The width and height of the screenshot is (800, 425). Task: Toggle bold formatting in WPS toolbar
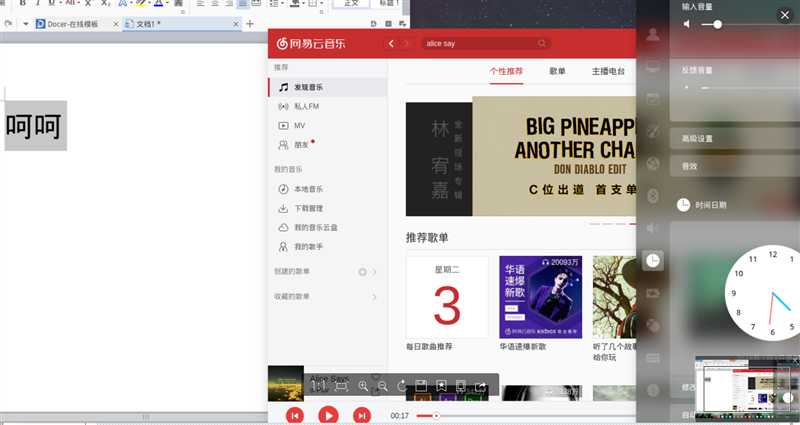[x=22, y=3]
